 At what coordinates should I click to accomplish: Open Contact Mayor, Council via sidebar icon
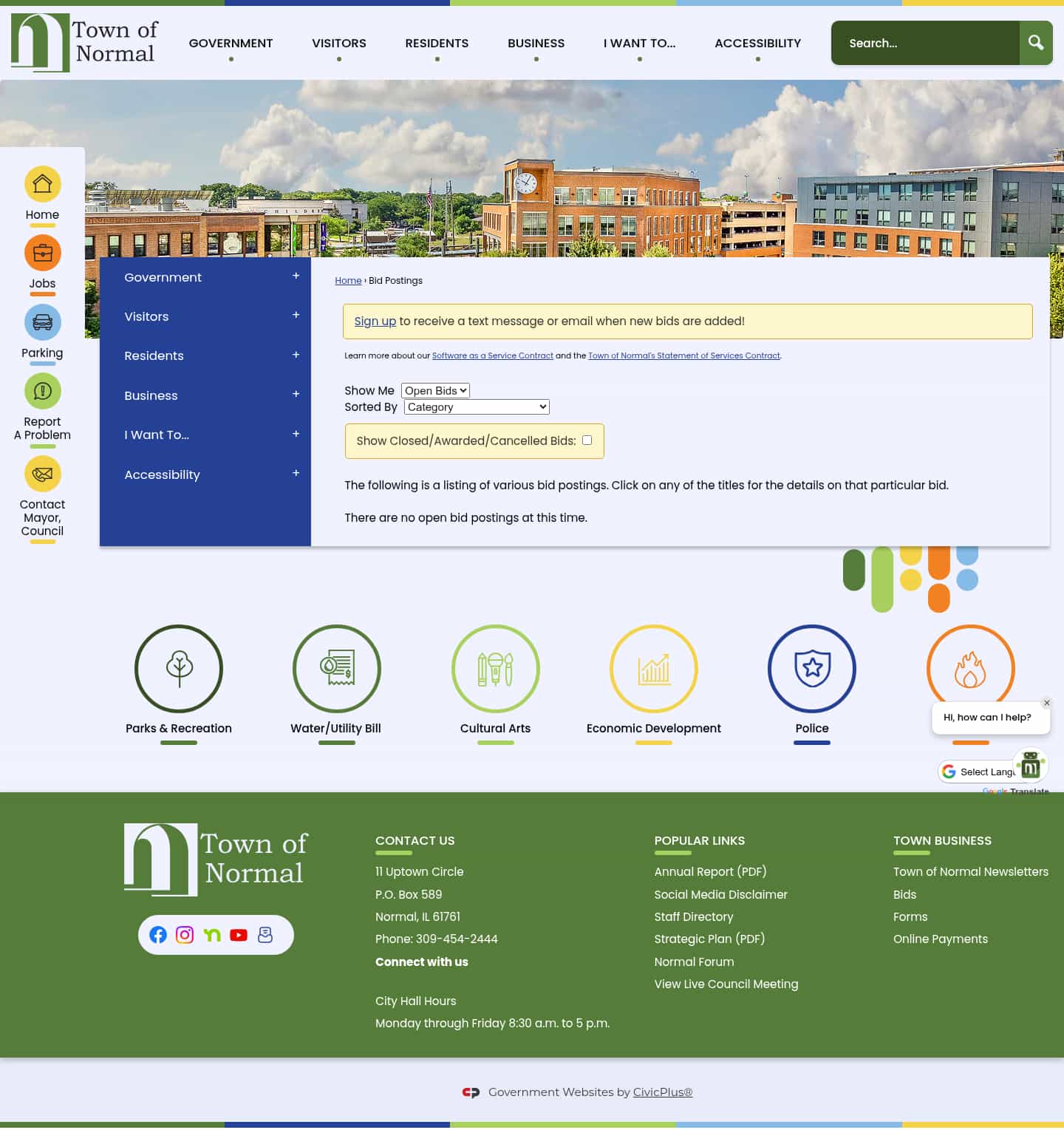(42, 474)
